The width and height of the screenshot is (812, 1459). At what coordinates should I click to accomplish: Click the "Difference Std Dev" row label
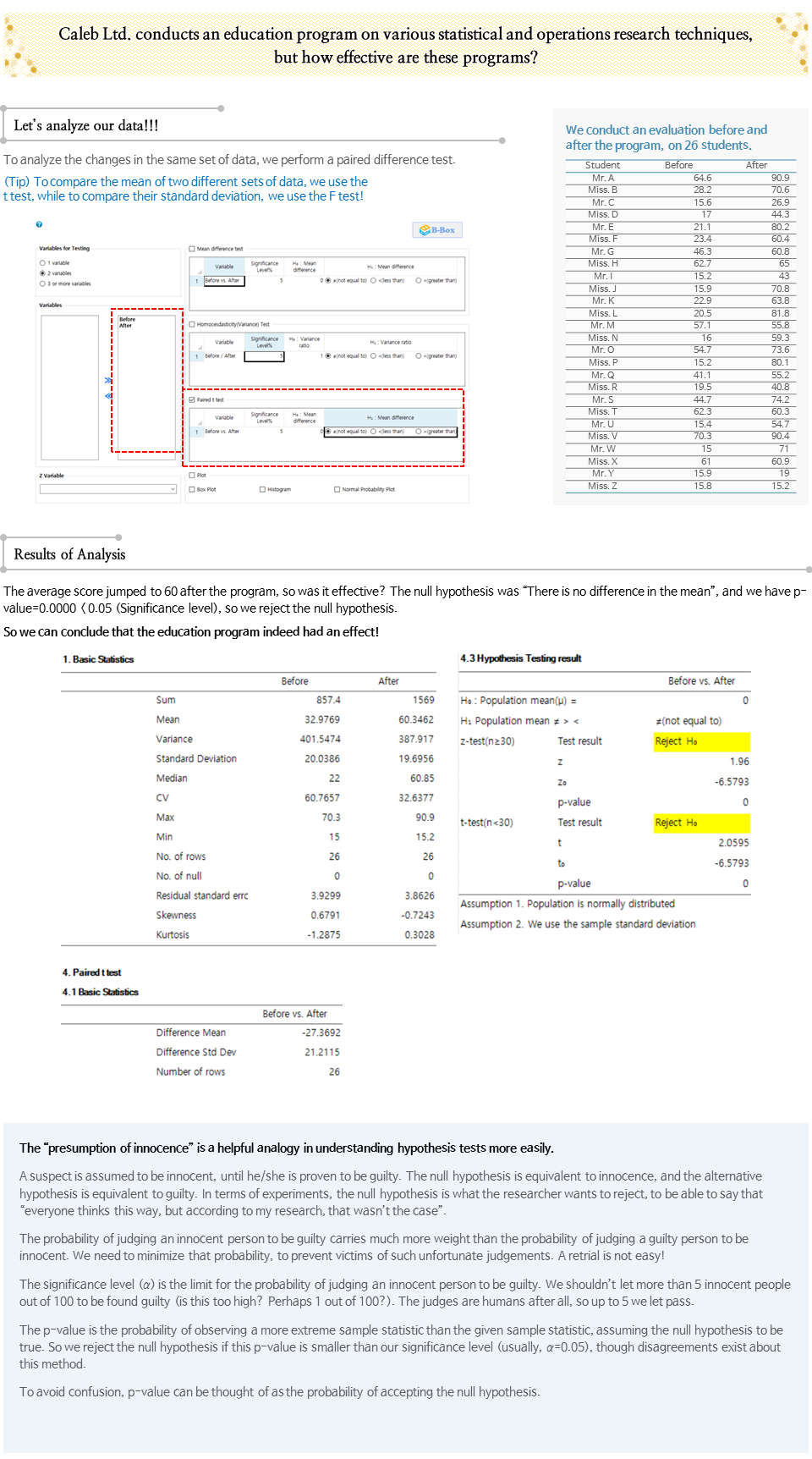click(196, 1052)
